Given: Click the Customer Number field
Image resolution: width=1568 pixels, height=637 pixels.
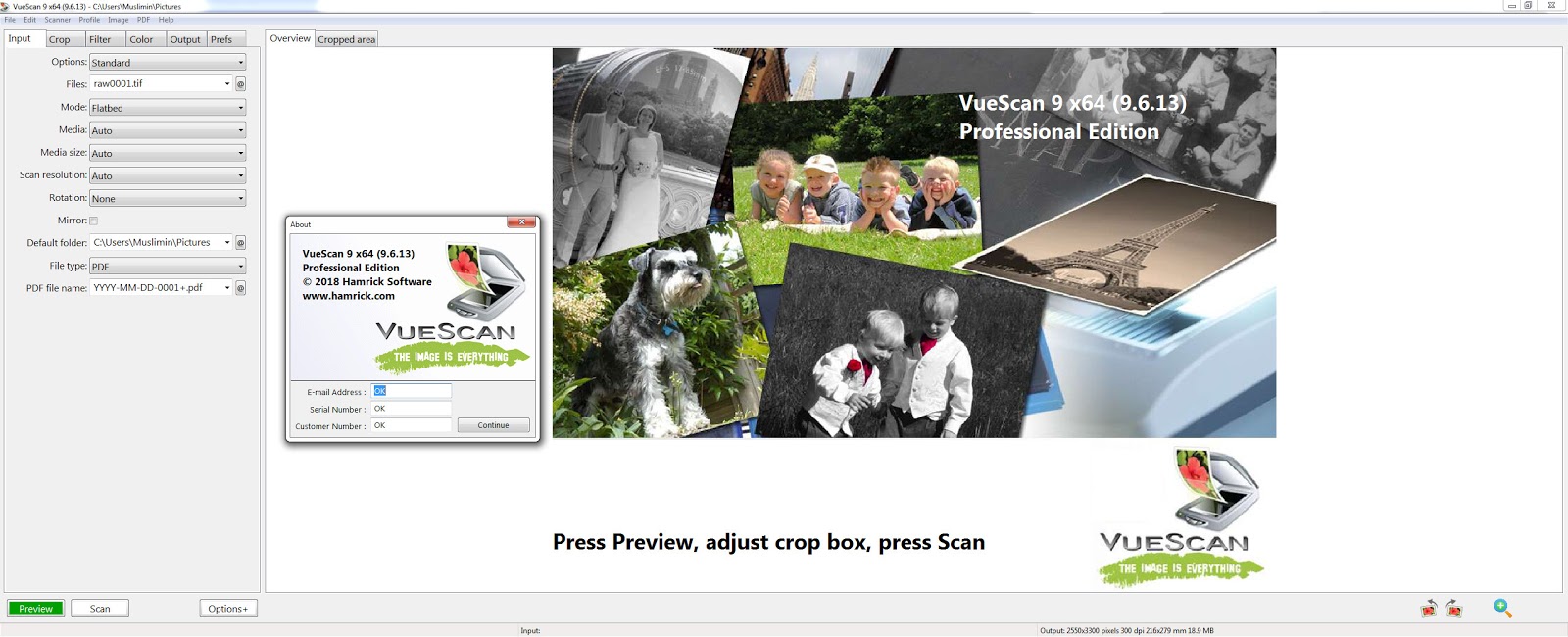Looking at the screenshot, I should click(x=411, y=425).
